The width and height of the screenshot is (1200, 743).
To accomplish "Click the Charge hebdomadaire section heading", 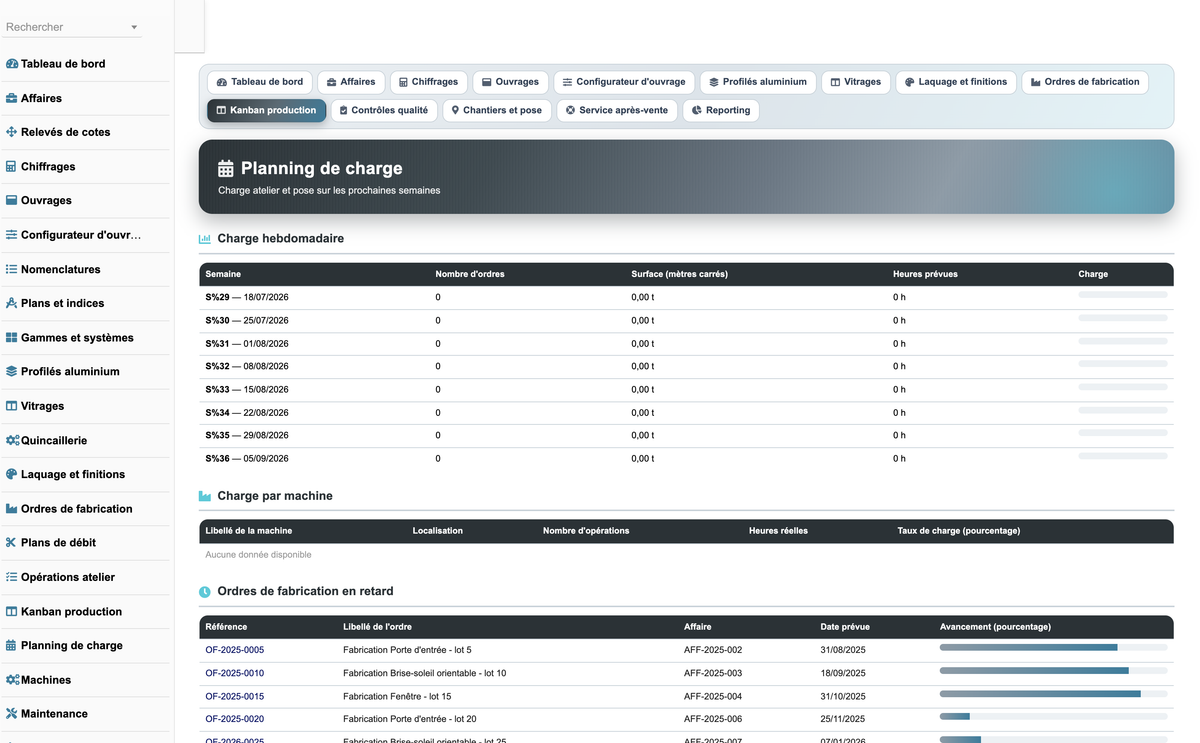I will [281, 239].
